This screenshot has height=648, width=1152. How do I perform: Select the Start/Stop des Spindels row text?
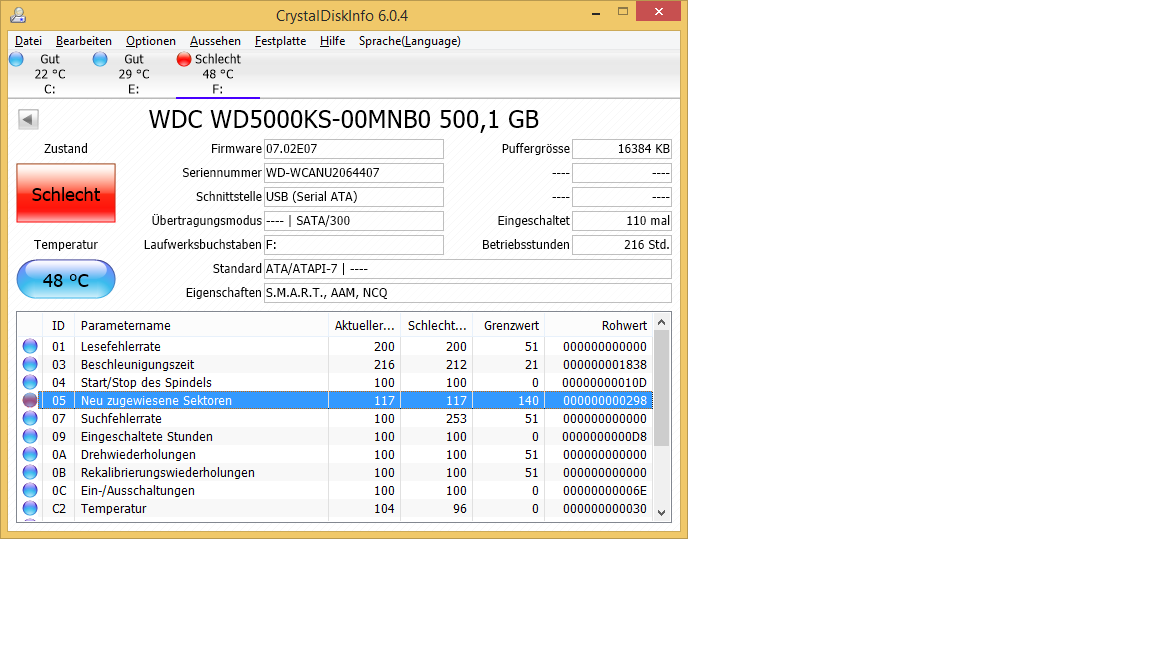tap(146, 383)
